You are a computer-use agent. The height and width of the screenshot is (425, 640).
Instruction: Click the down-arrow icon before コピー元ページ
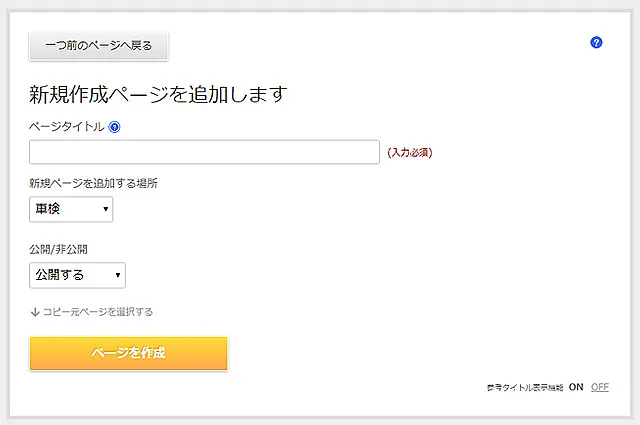click(35, 312)
